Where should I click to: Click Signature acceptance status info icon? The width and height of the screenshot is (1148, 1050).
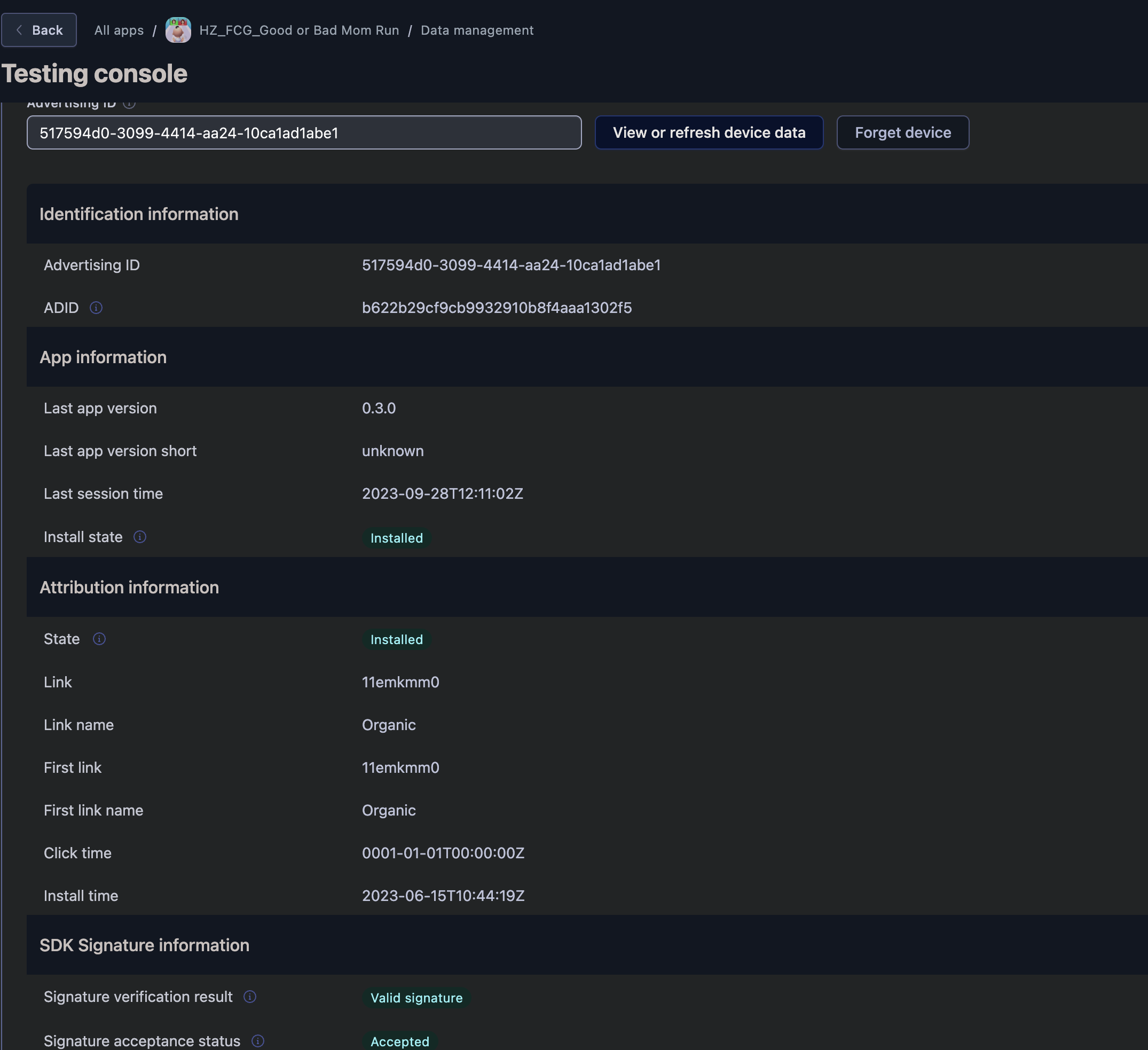tap(257, 1040)
